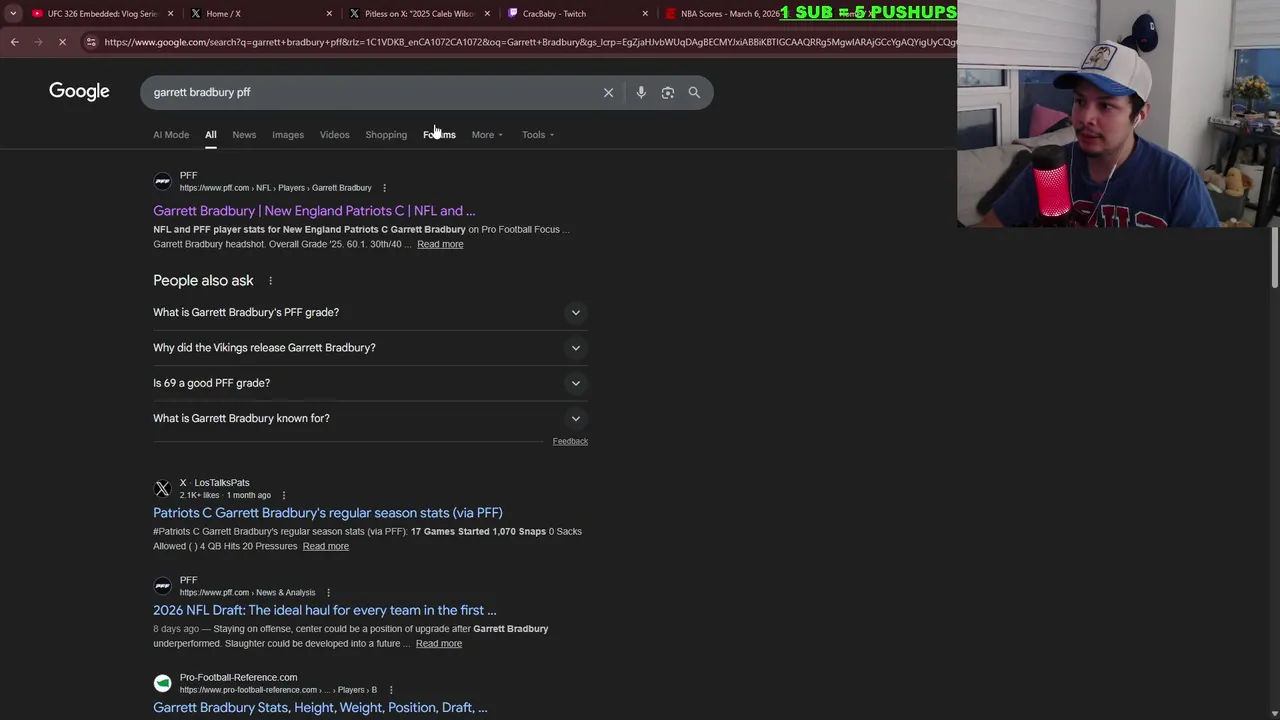Click the PFF favicon on the first result
Viewport: 1280px width, 720px height.
162,181
